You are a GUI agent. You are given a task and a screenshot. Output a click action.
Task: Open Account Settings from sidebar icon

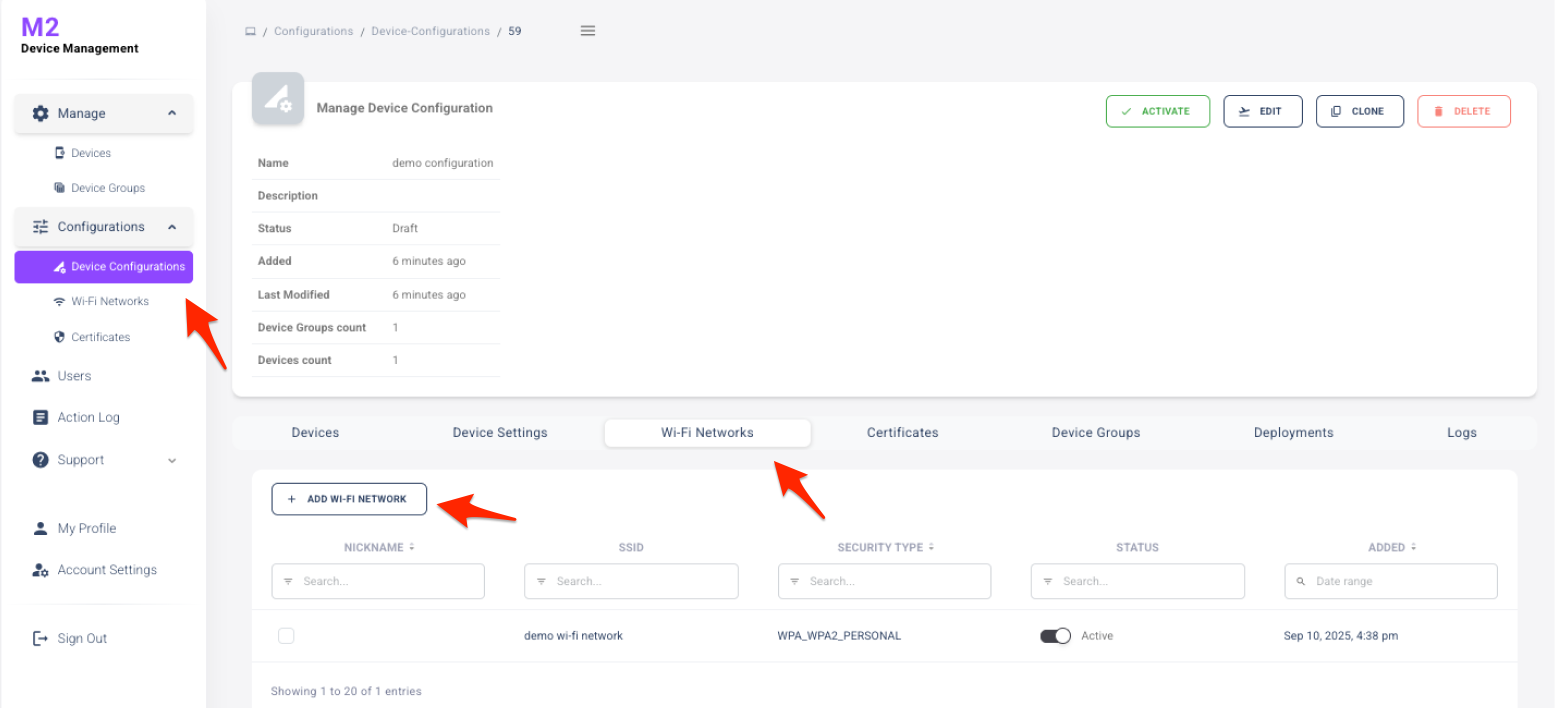(x=40, y=570)
